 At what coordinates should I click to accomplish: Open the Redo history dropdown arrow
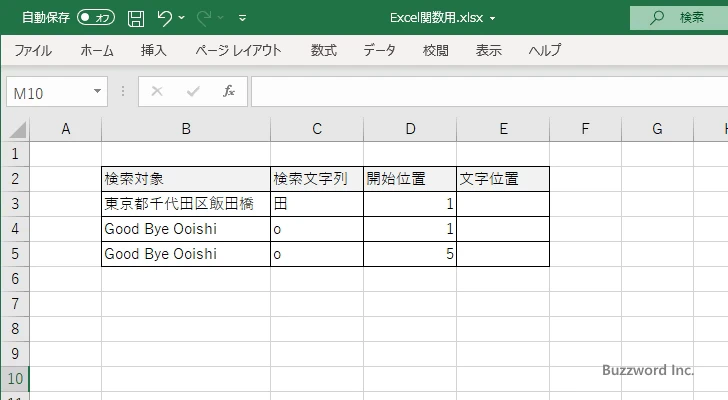221,18
